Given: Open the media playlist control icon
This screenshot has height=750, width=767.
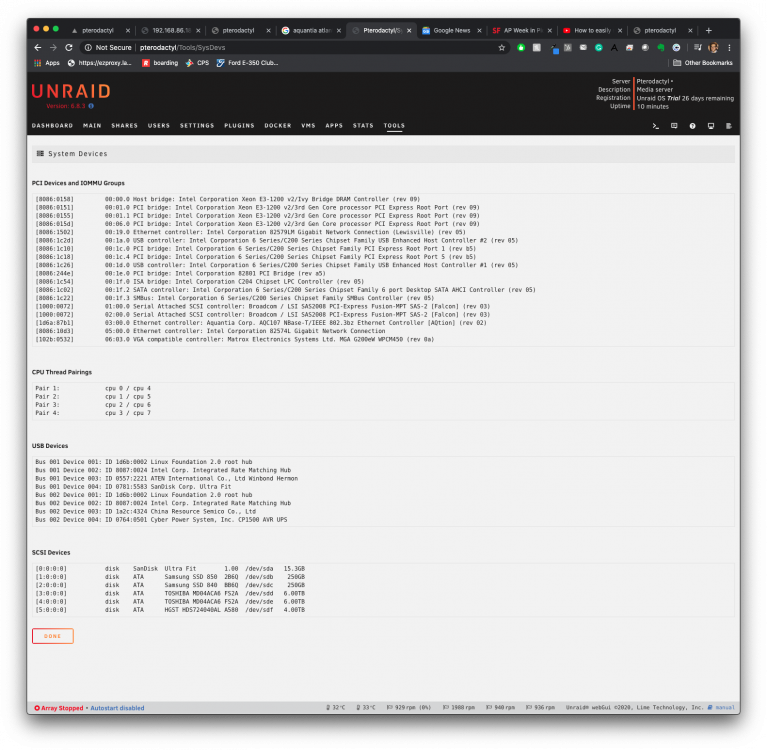Looking at the screenshot, I should click(x=698, y=47).
